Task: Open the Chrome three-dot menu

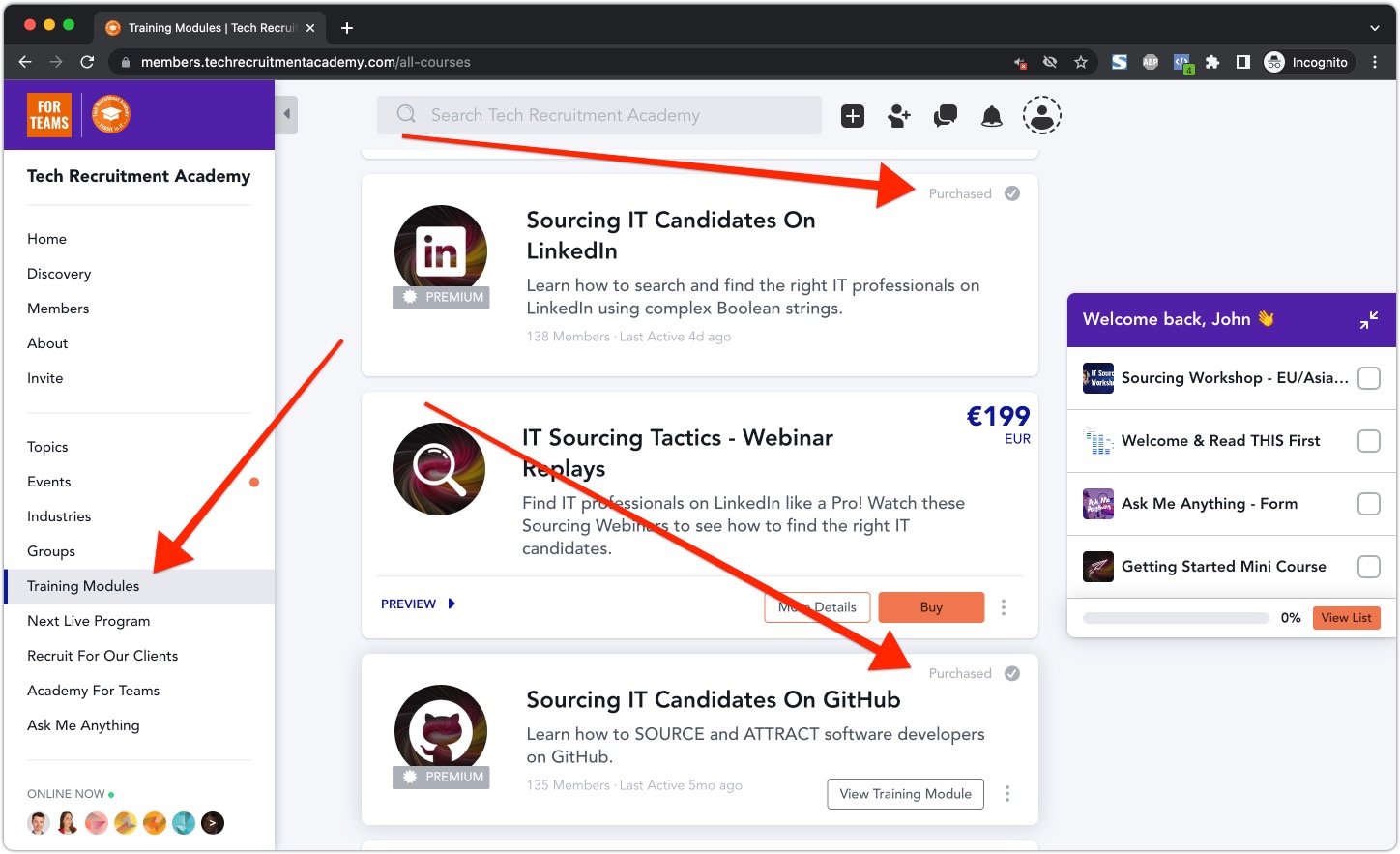Action: click(x=1375, y=62)
